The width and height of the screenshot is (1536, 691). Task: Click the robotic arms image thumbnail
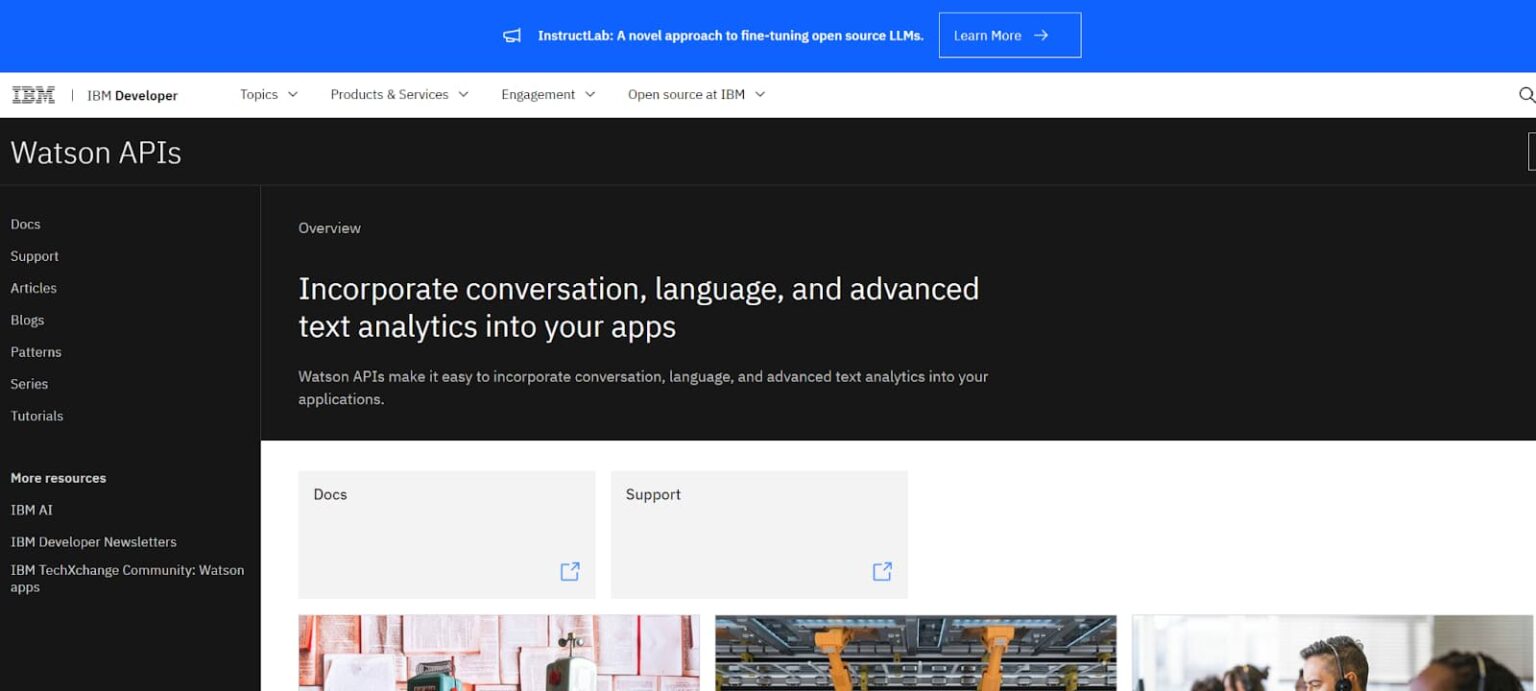915,654
